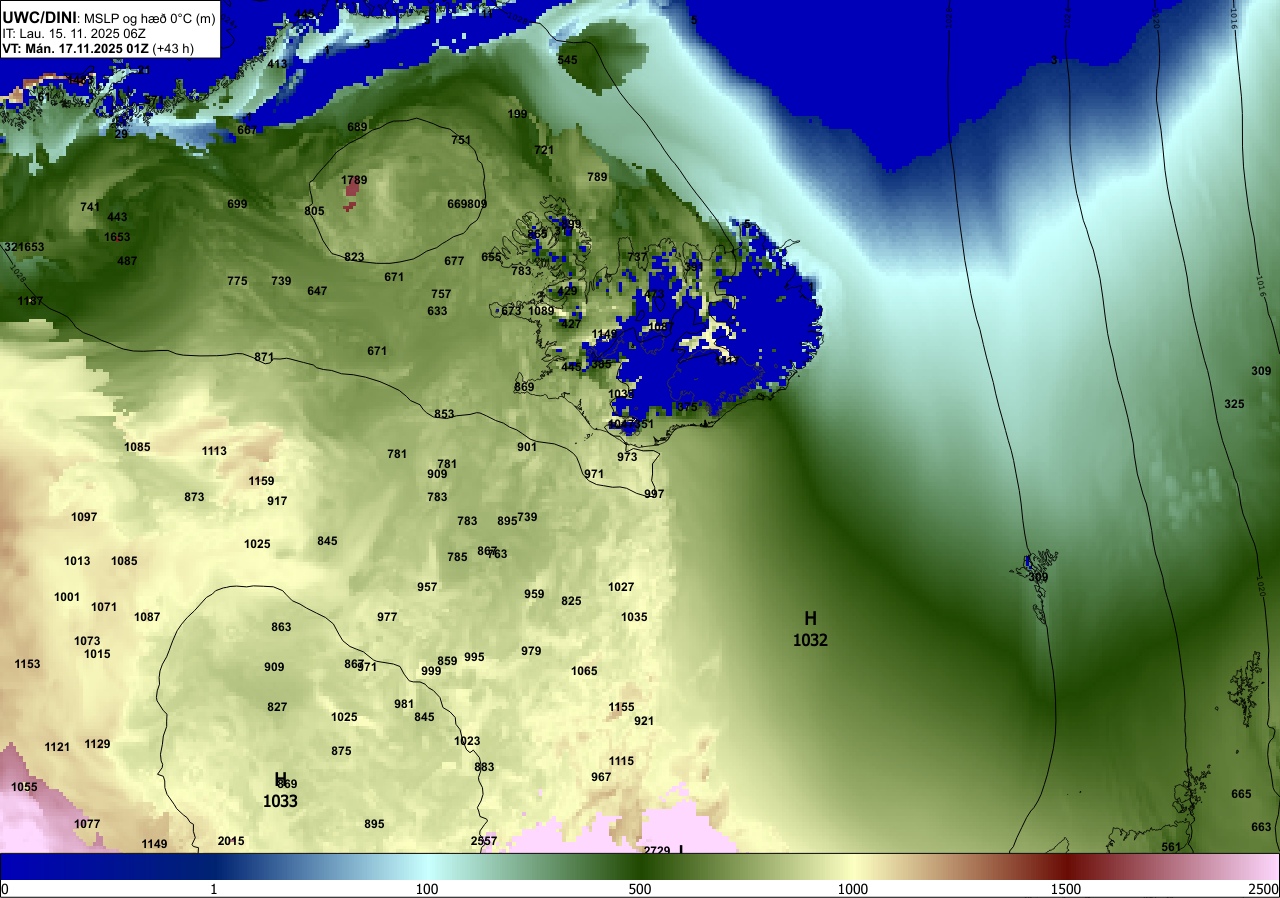Click the height value 2015

tap(231, 841)
